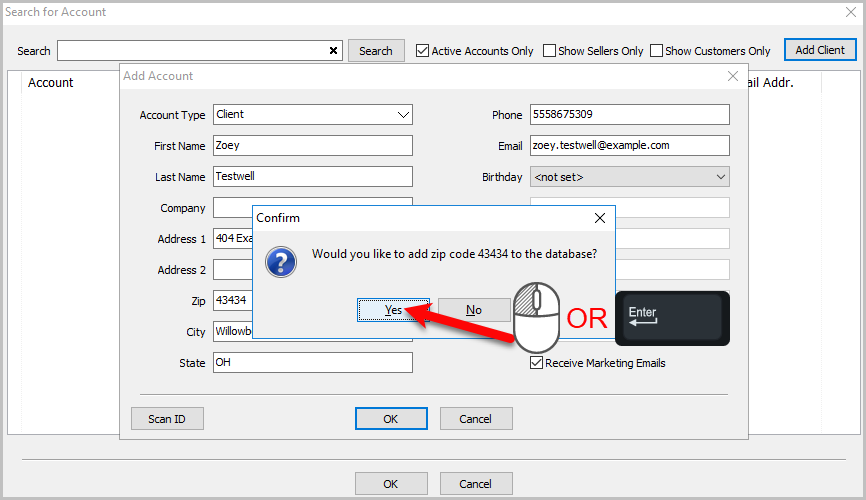Click the Phone field with 5558675309
The width and height of the screenshot is (866, 500).
point(630,114)
